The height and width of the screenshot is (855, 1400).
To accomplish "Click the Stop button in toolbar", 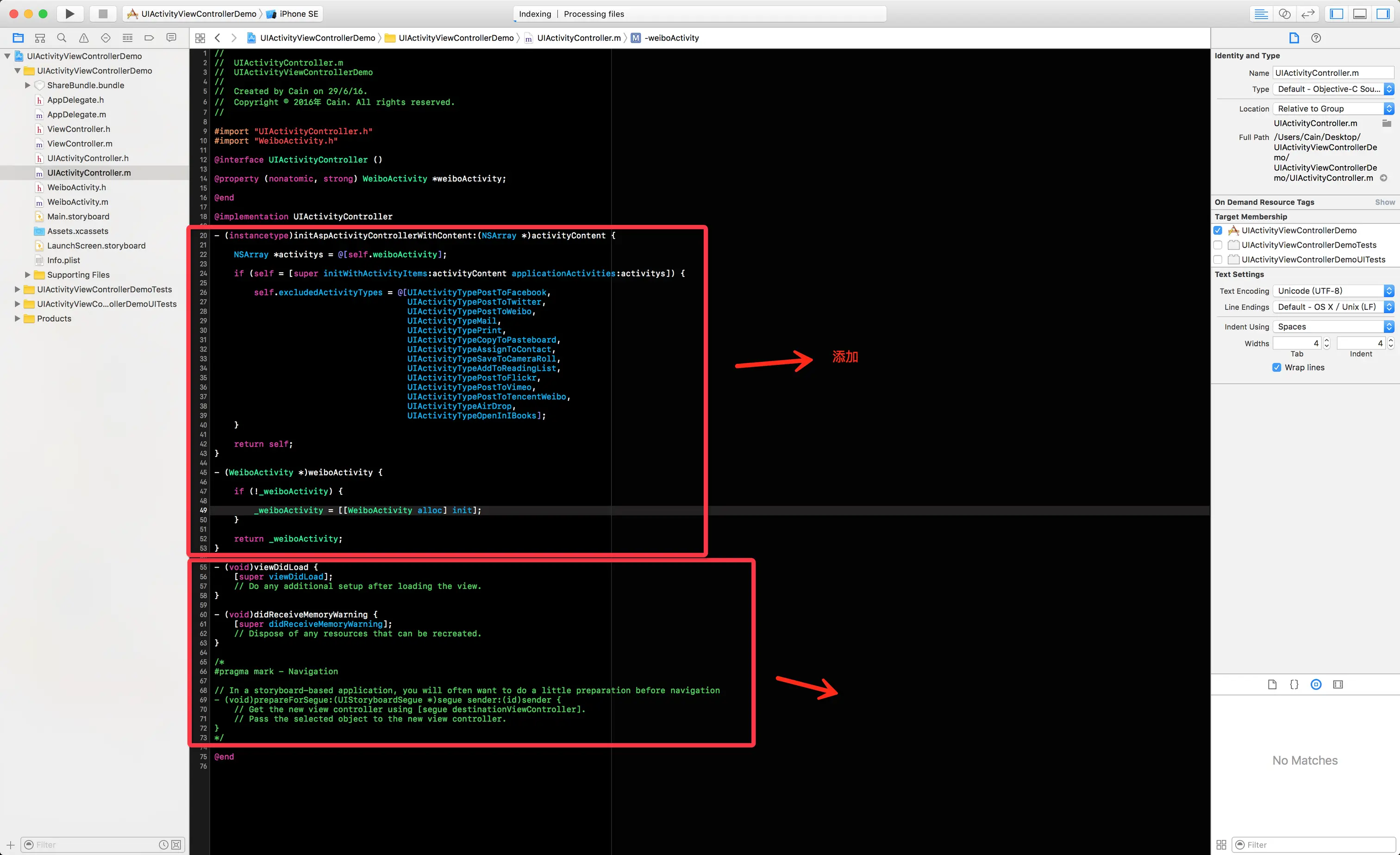I will point(103,13).
